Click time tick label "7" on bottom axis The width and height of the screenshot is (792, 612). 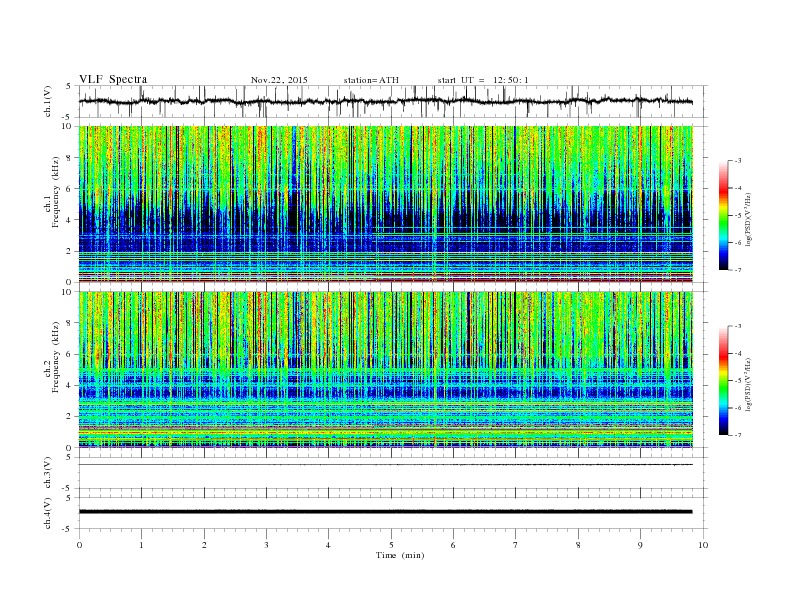pos(515,545)
